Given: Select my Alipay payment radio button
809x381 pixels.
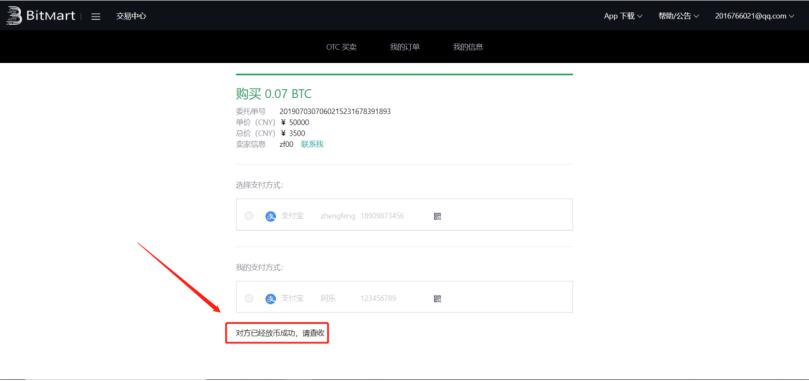Looking at the screenshot, I should [249, 298].
